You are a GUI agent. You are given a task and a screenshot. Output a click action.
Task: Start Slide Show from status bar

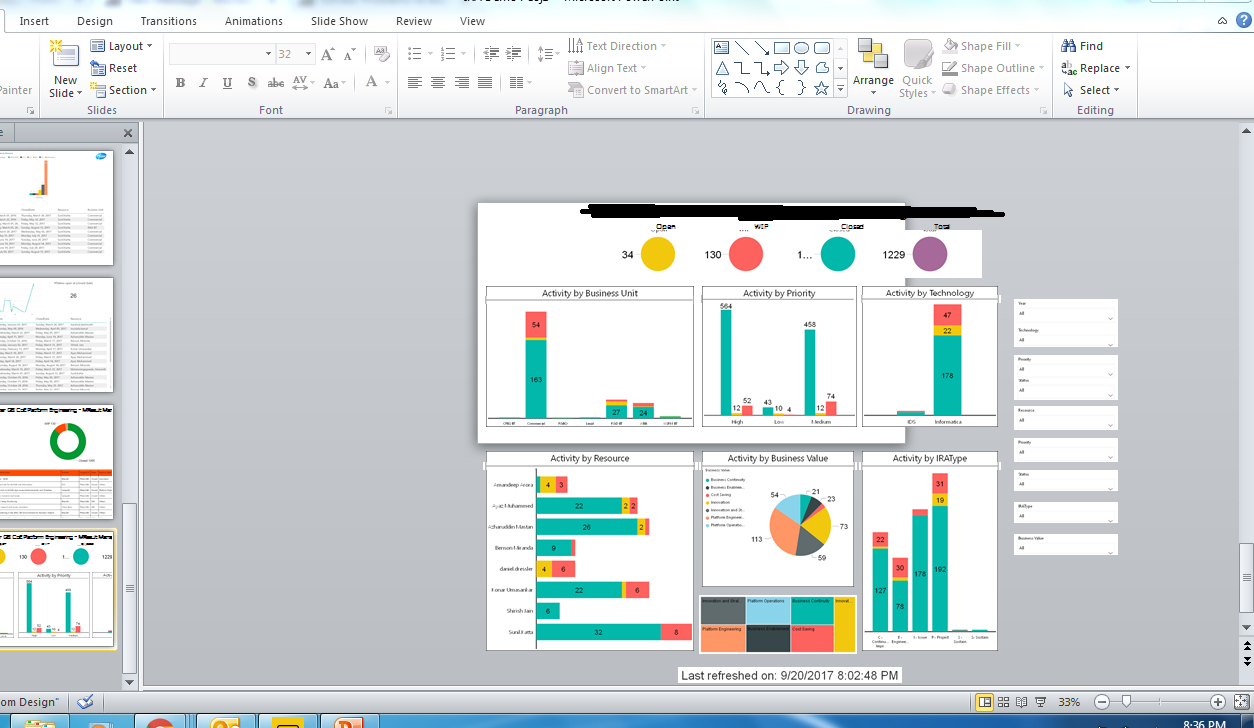[1041, 702]
